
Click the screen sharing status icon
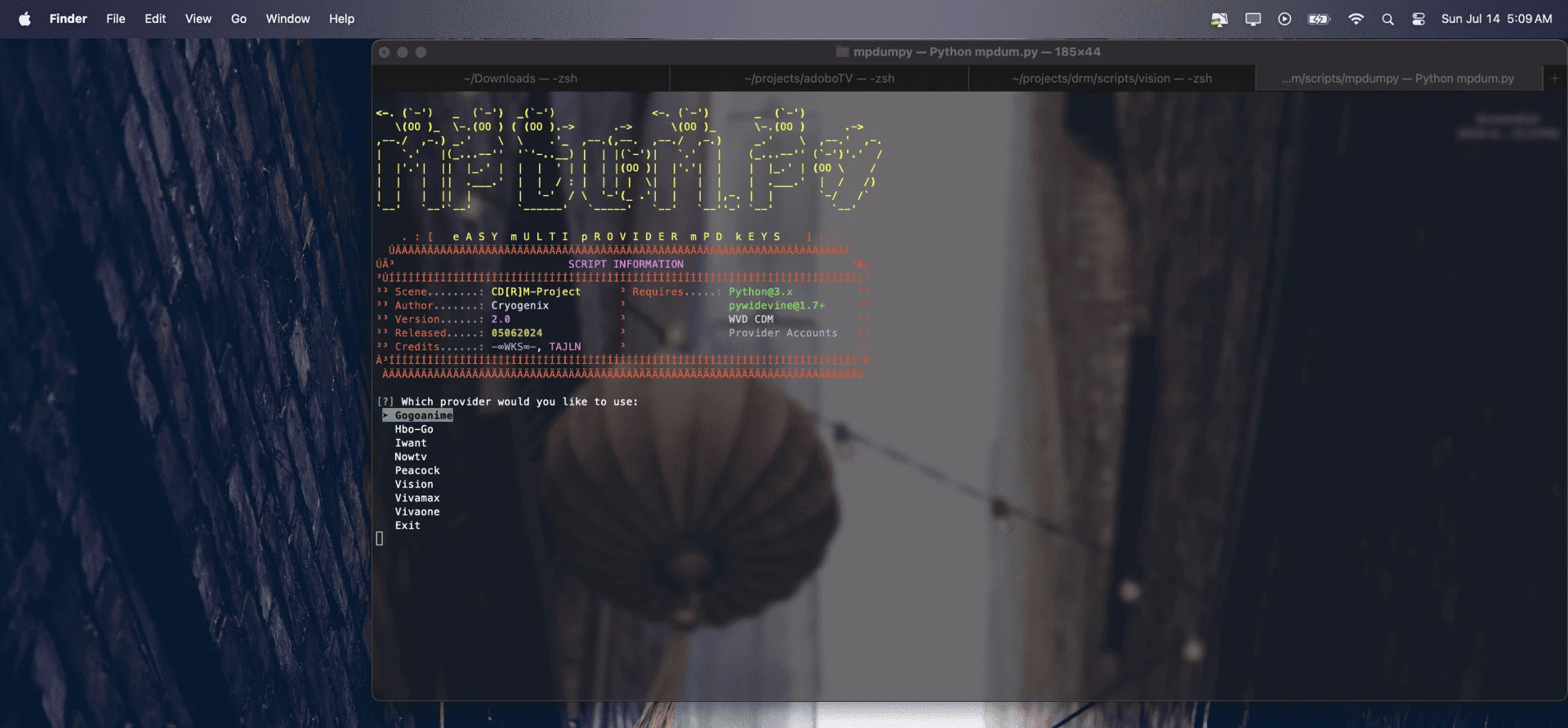click(x=1219, y=19)
